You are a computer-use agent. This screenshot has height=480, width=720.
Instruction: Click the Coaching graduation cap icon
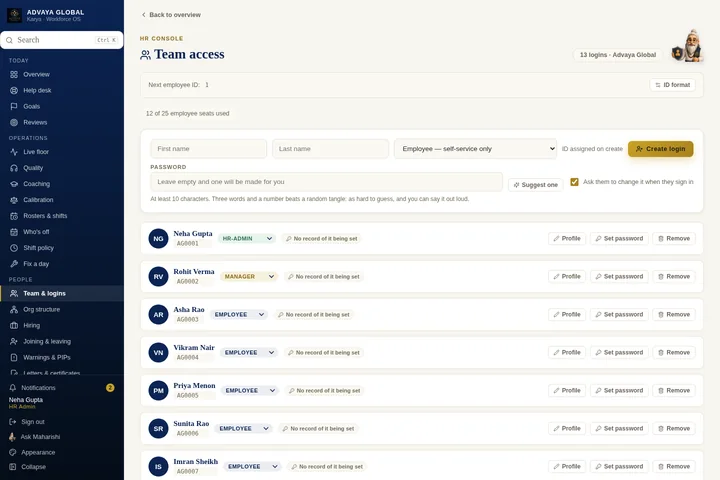[14, 184]
